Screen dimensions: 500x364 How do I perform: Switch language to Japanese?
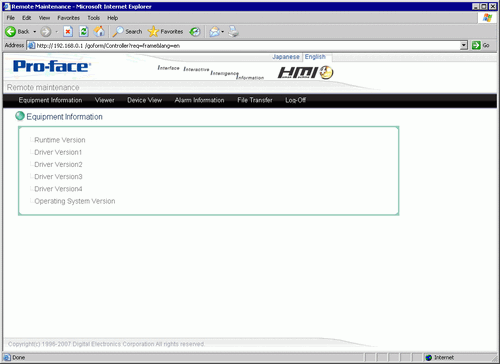click(286, 57)
